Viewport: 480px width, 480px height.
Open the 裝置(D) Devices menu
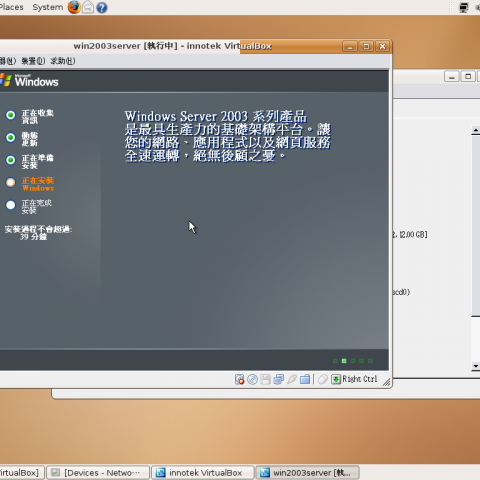click(x=33, y=61)
